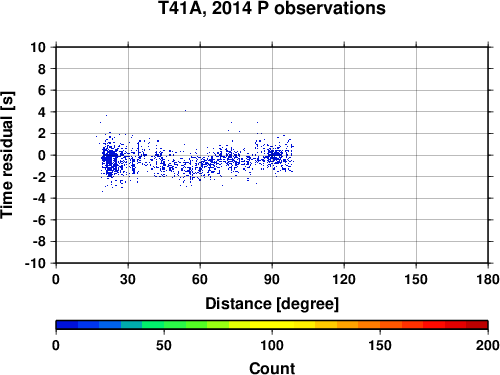Click the y-axis tick label '-10' at bottom
500x375 pixels.
pos(35,263)
